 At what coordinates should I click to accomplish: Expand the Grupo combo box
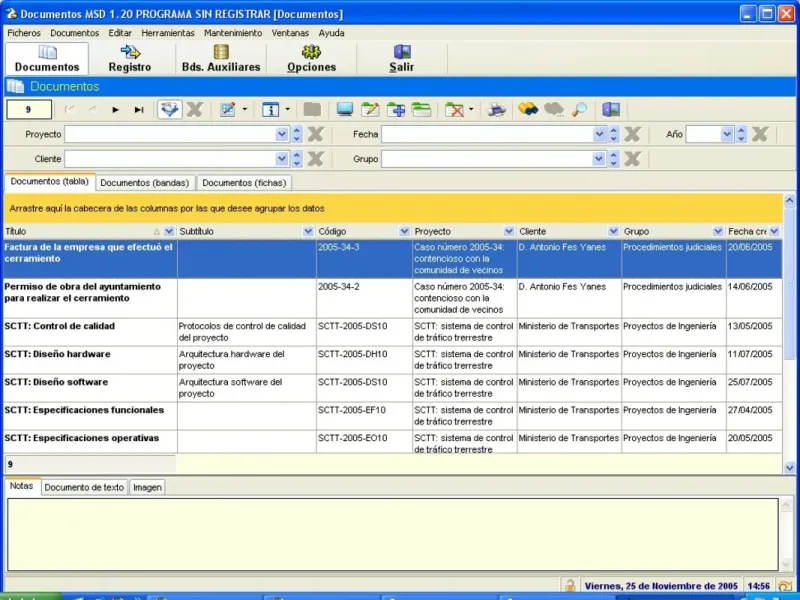600,159
